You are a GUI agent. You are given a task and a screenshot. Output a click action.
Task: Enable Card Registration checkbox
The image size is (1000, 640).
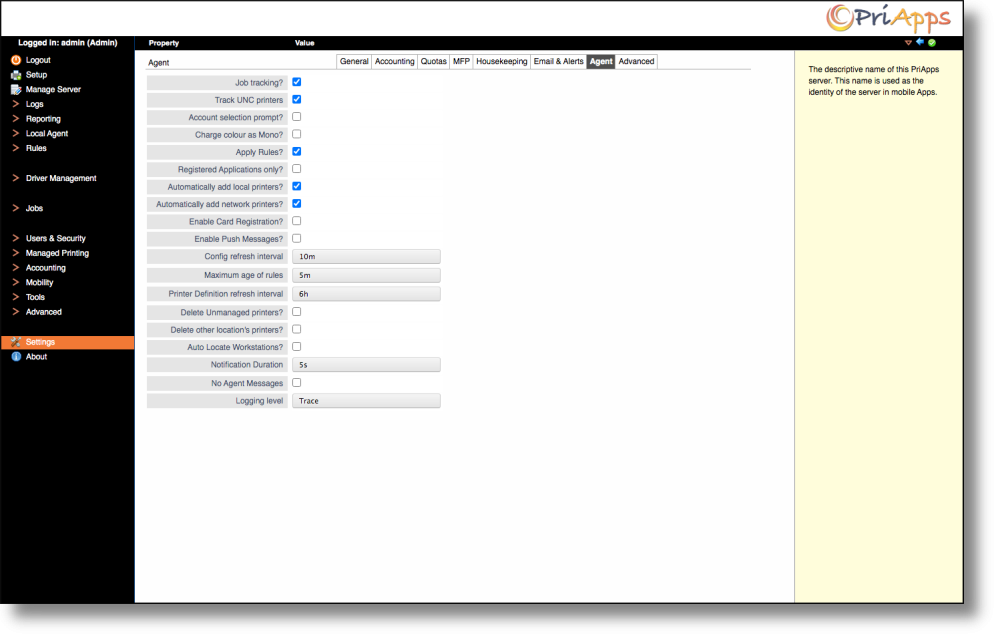pos(297,221)
